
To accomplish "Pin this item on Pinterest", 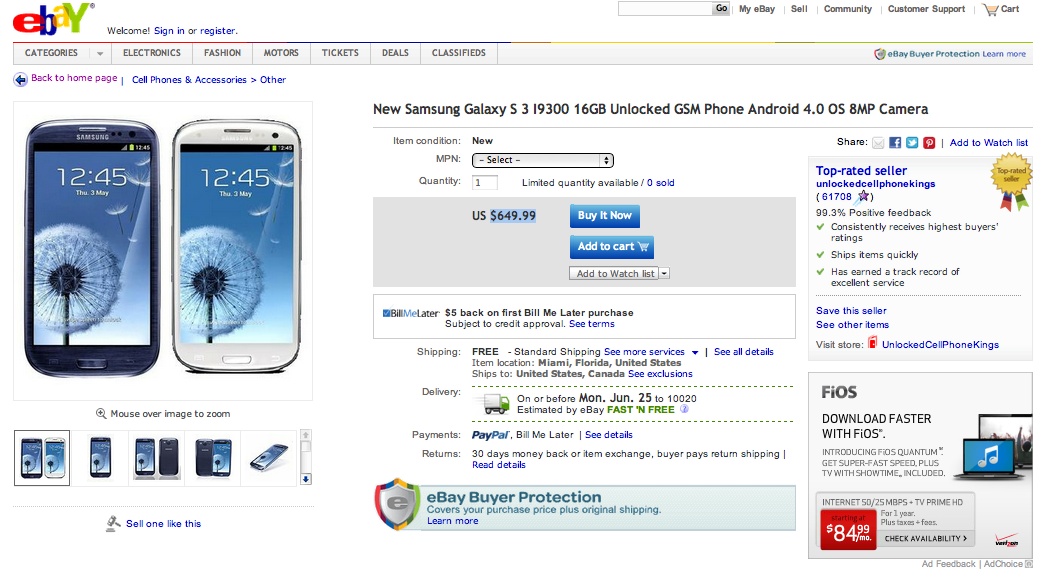I will pyautogui.click(x=929, y=143).
